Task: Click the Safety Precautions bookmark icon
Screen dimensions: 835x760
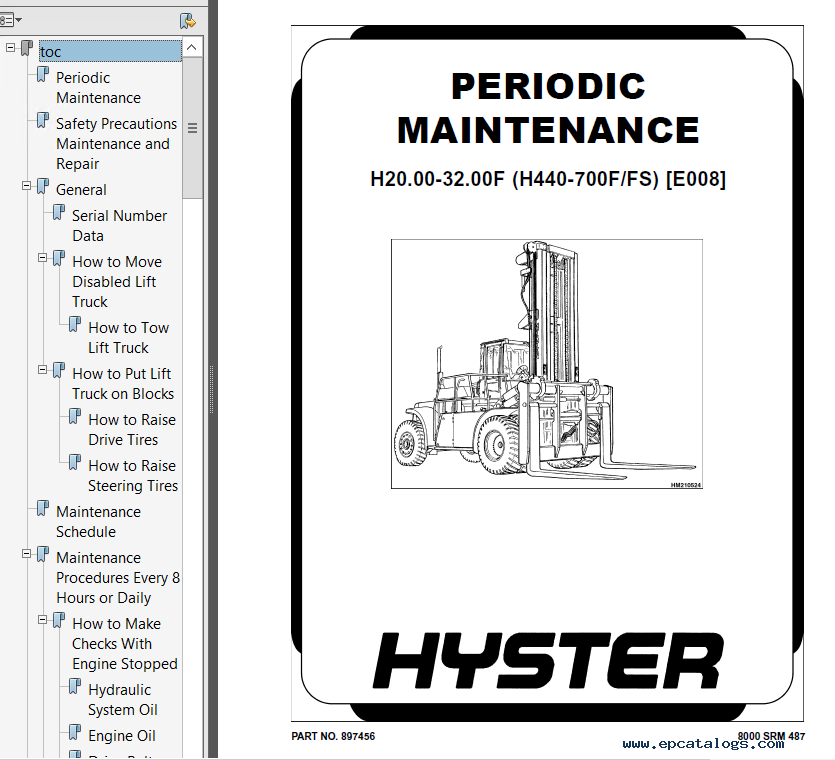Action: coord(43,120)
